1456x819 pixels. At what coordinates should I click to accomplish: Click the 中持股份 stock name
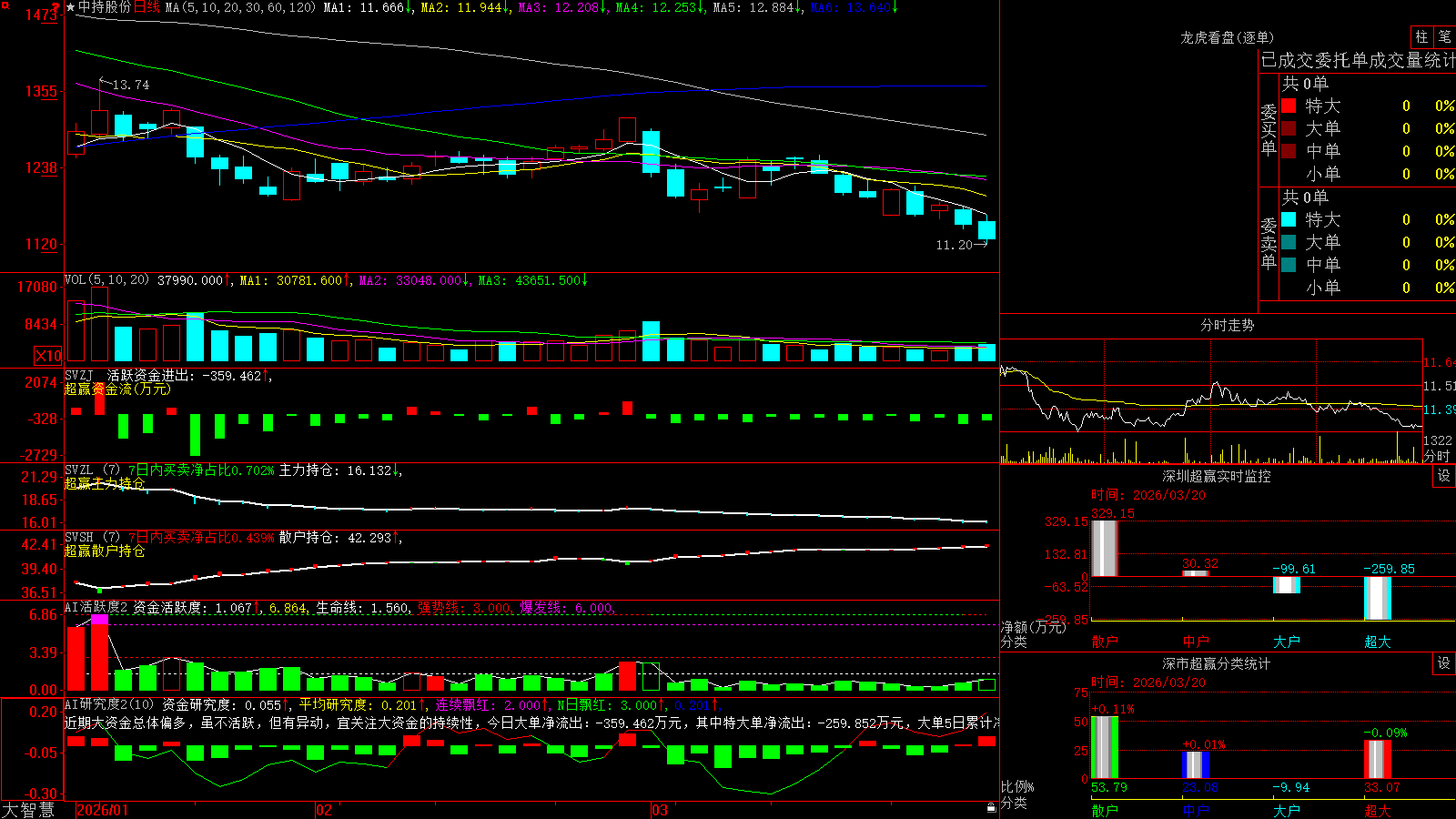pos(105,7)
